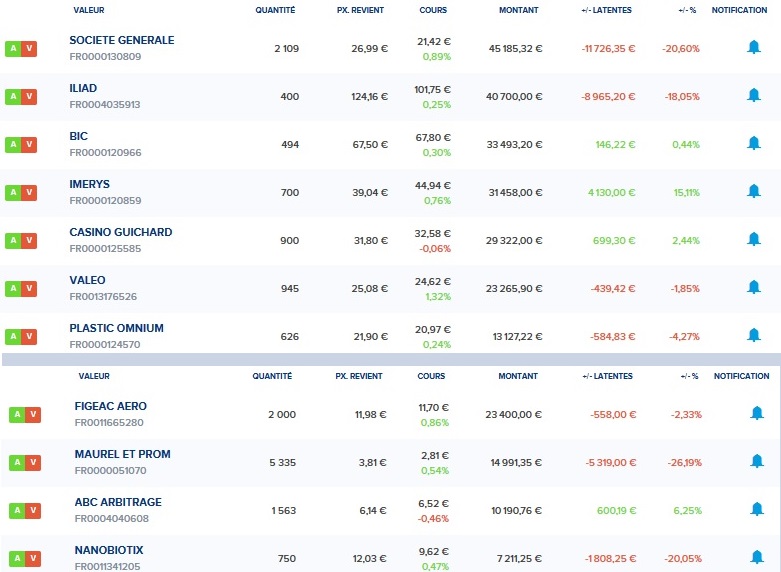Click red V sell button for ABC ARBITRAGE
This screenshot has width=781, height=572.
[x=33, y=510]
